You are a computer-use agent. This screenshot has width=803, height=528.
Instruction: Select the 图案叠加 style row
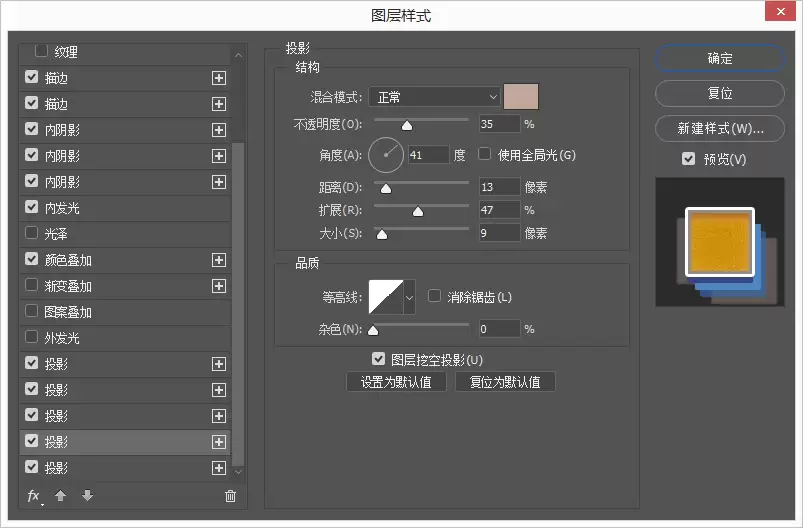coord(125,312)
